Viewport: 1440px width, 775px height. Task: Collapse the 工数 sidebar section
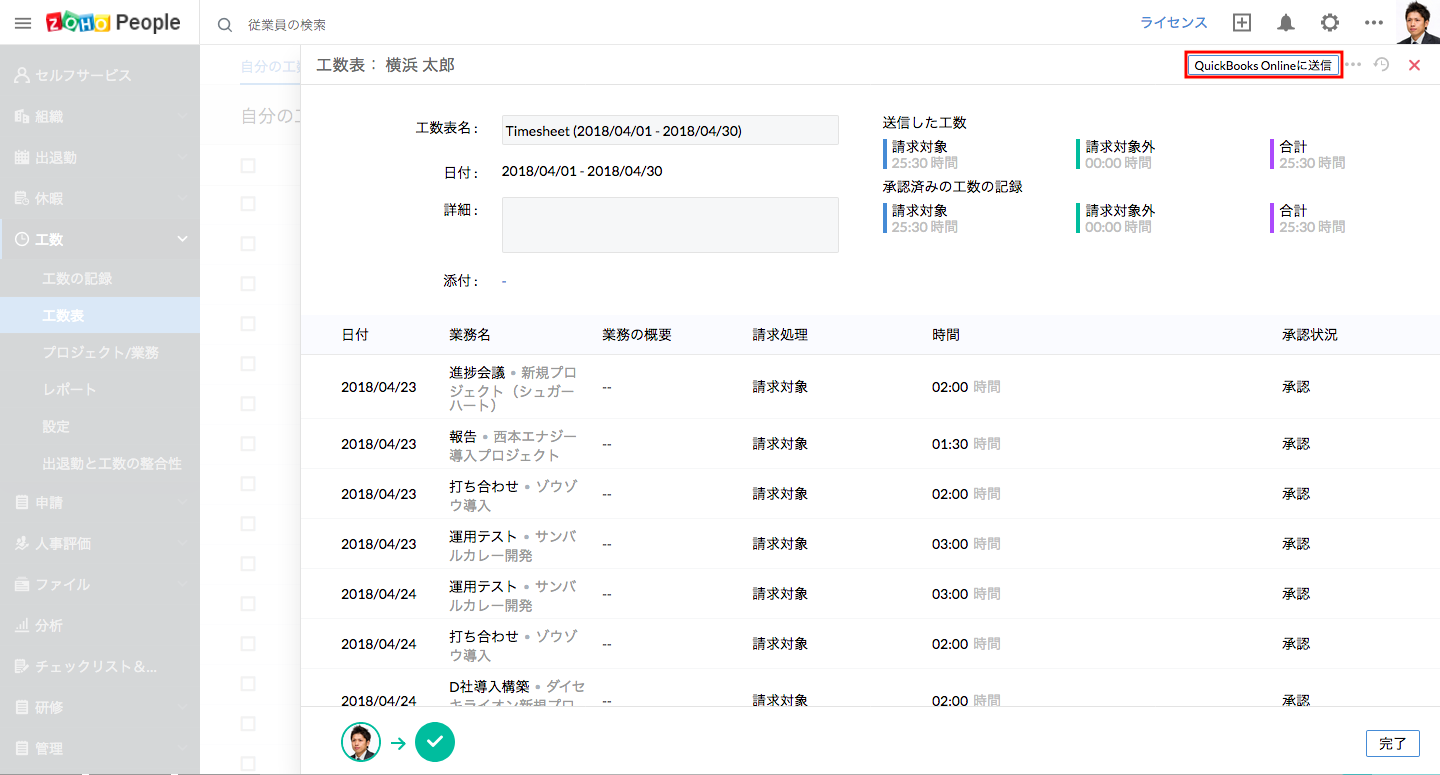click(x=182, y=239)
